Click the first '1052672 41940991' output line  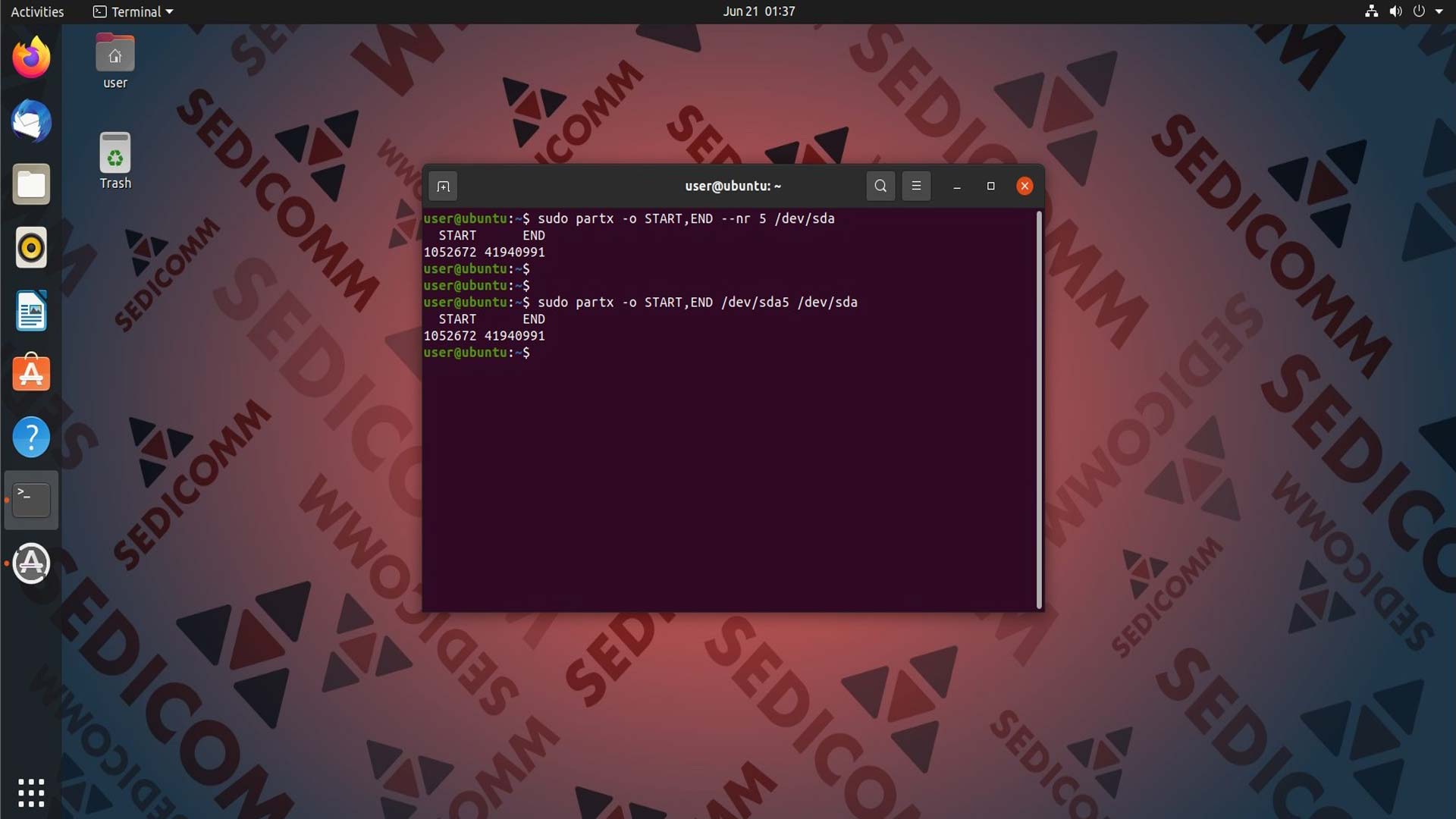pos(484,252)
